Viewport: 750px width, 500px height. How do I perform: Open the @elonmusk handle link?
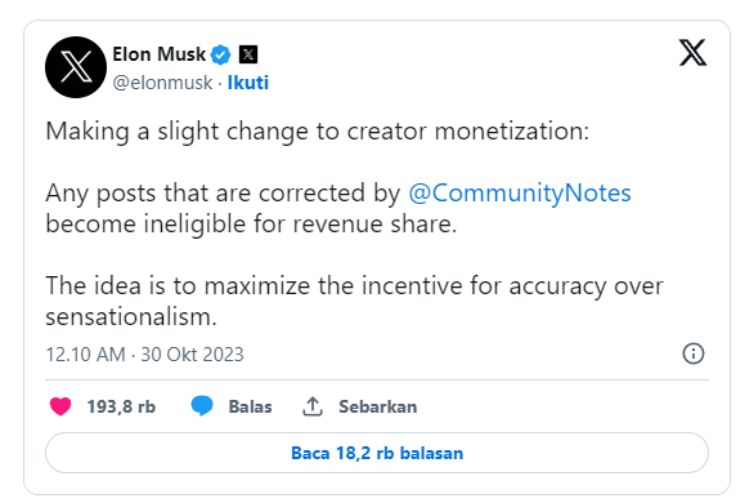pos(162,83)
